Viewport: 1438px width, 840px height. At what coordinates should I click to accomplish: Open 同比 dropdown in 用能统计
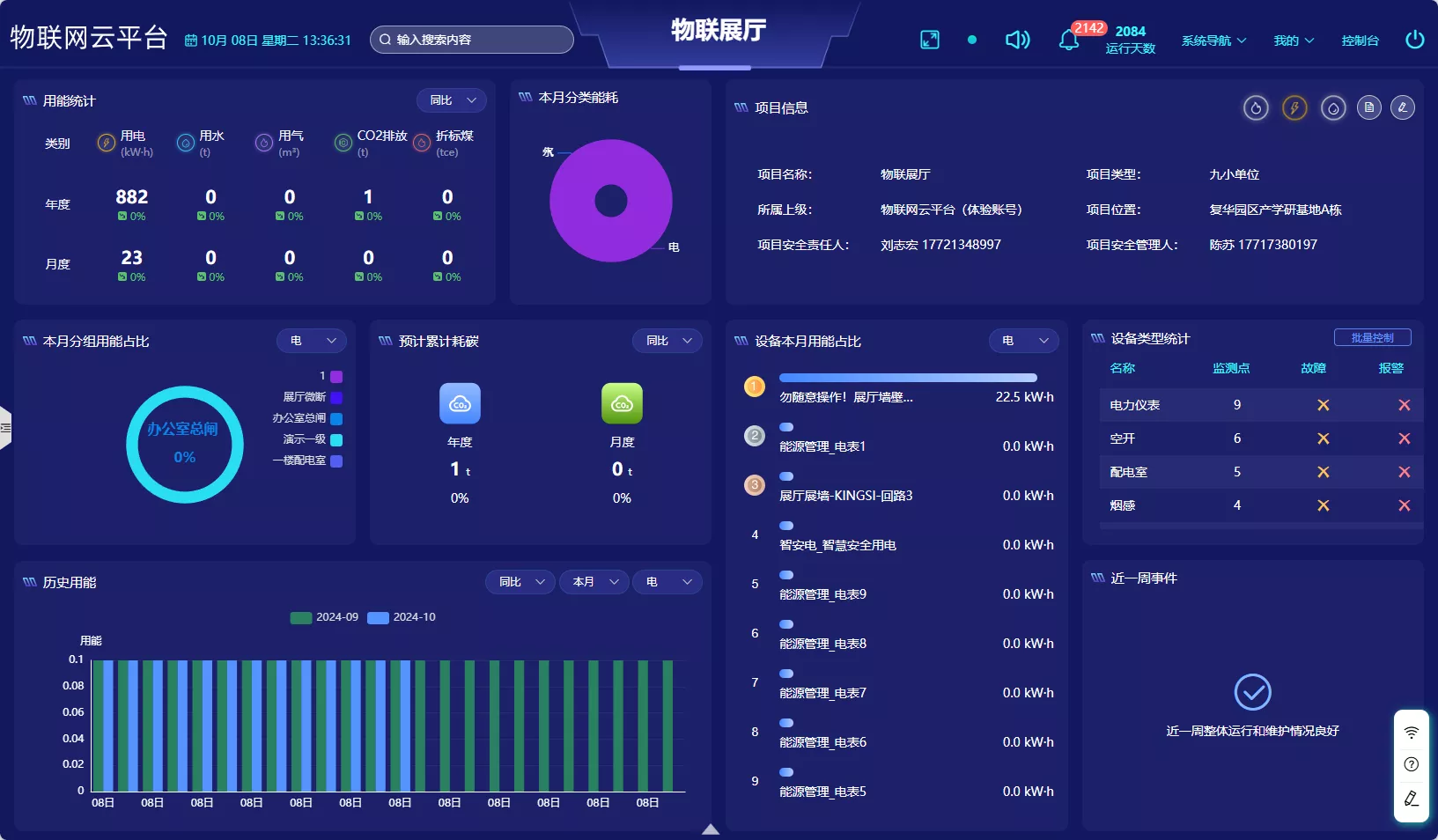451,100
